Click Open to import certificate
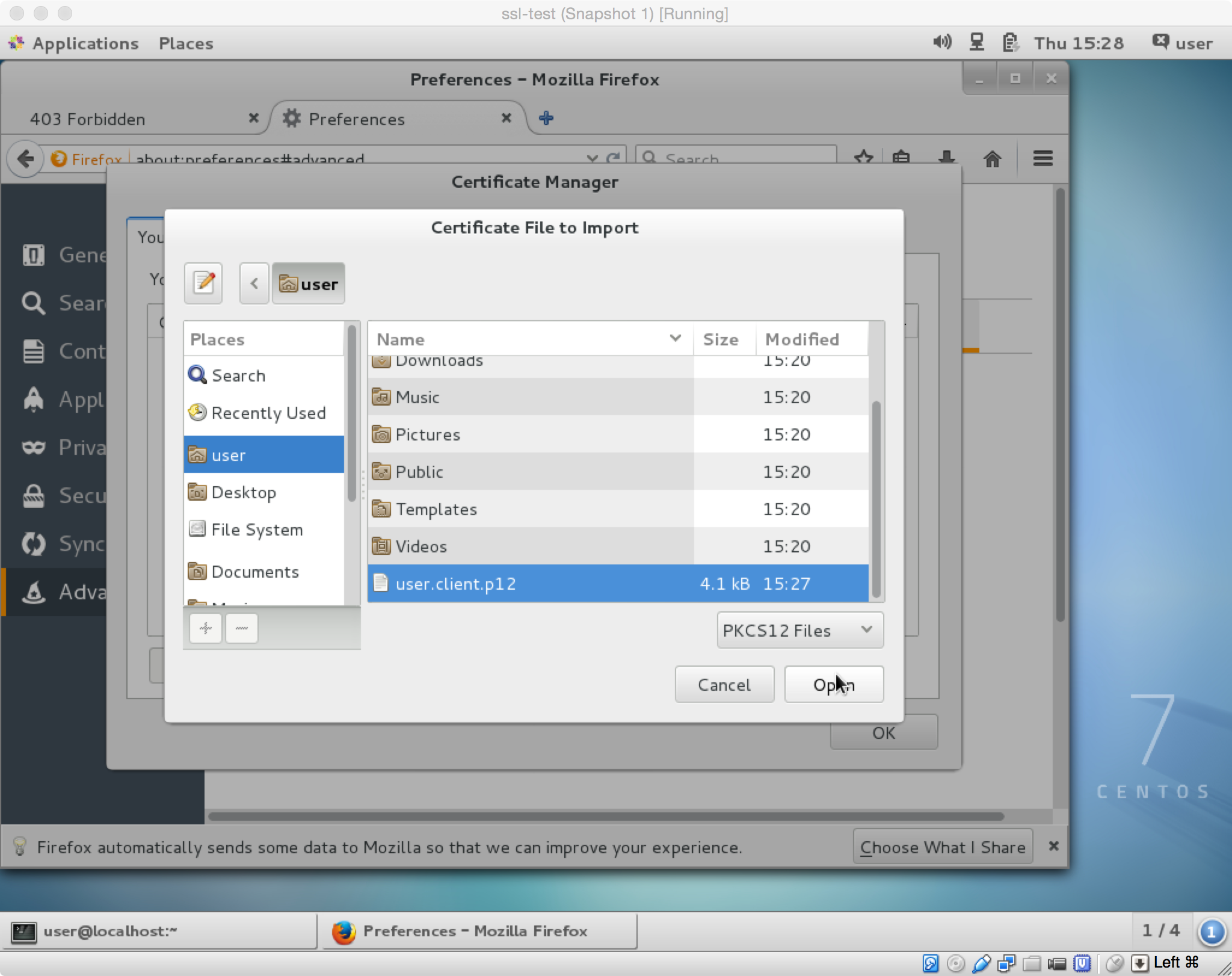Screen dimensions: 1232x976 tap(834, 684)
